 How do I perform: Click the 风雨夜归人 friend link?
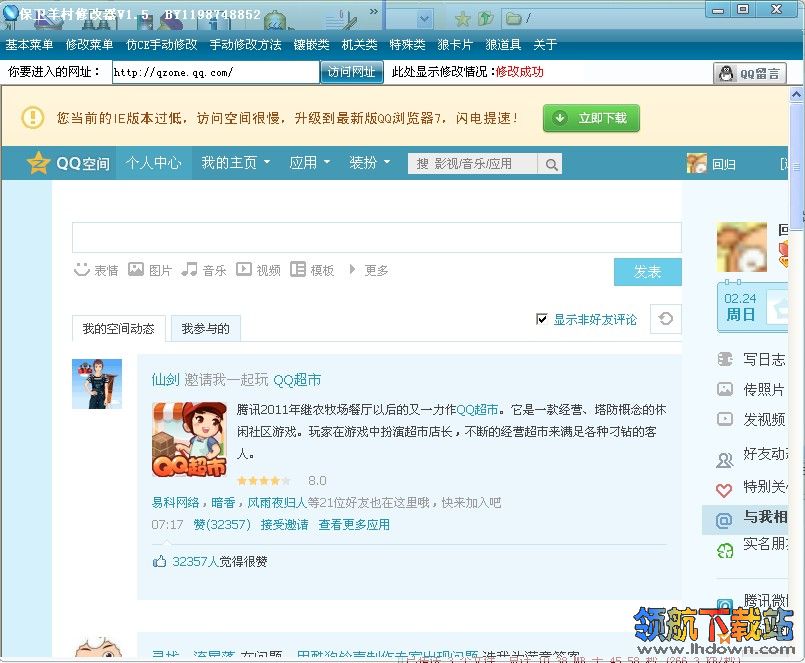point(277,502)
